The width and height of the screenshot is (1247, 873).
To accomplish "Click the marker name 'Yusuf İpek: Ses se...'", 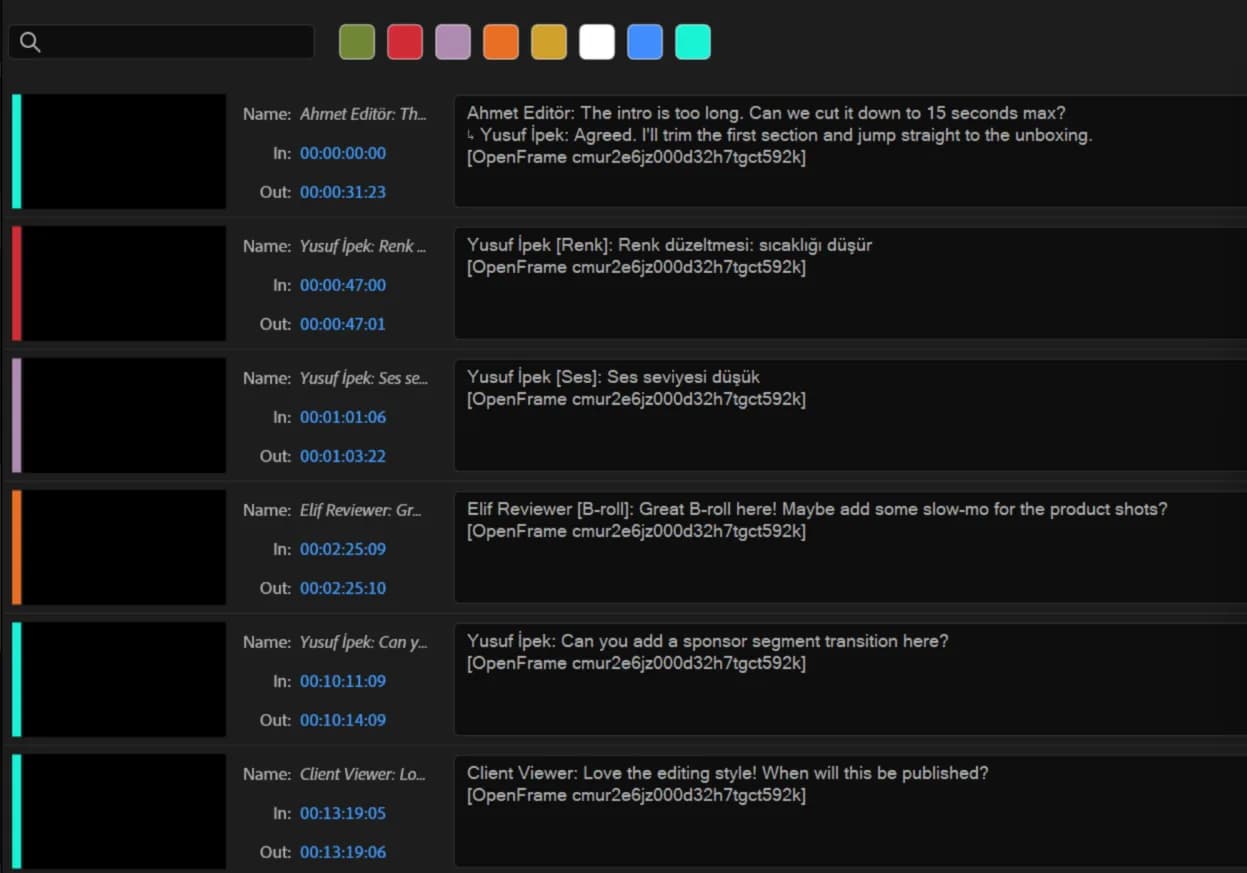I will [x=363, y=378].
